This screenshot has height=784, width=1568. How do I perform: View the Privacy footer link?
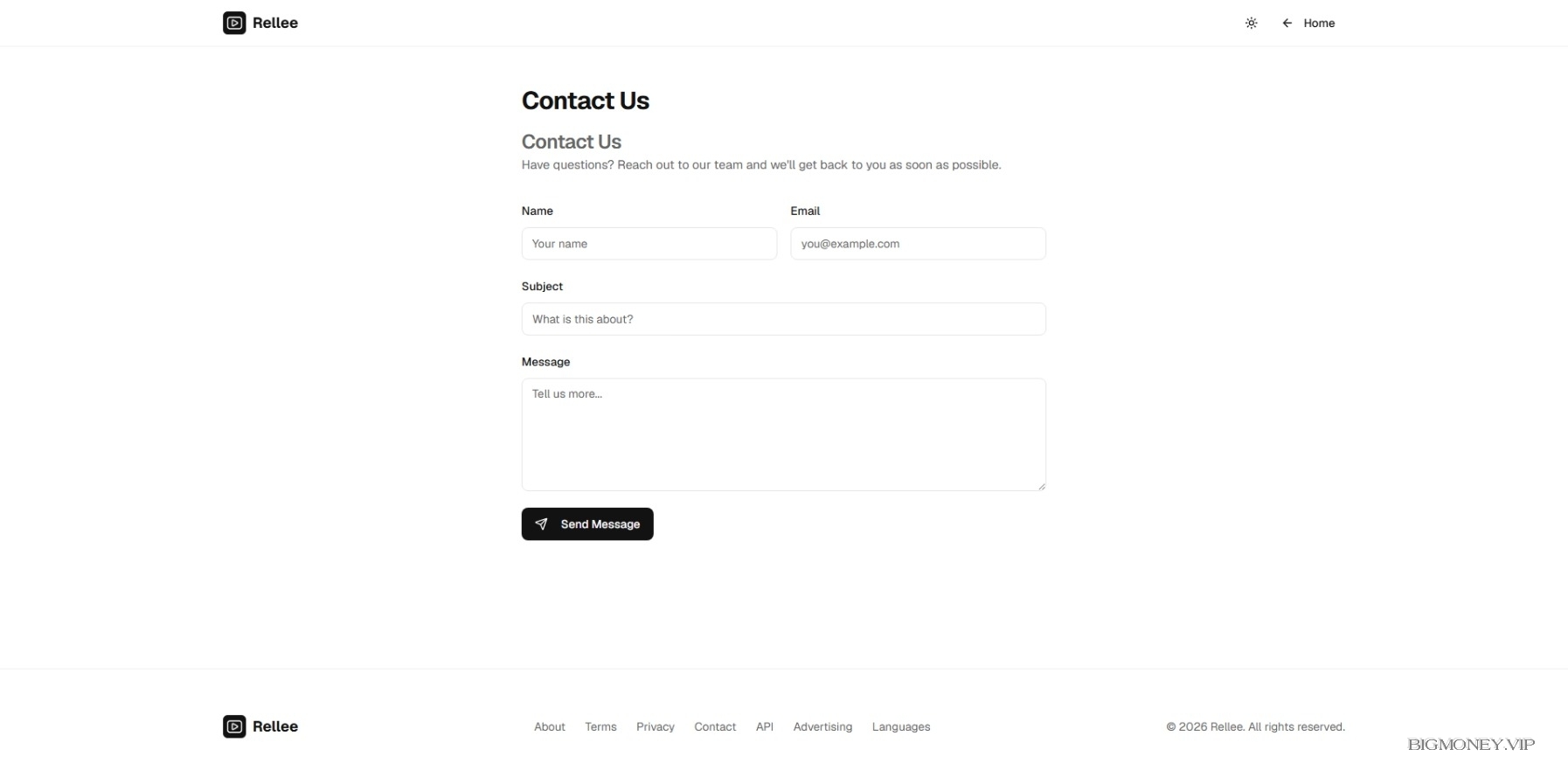(x=655, y=727)
